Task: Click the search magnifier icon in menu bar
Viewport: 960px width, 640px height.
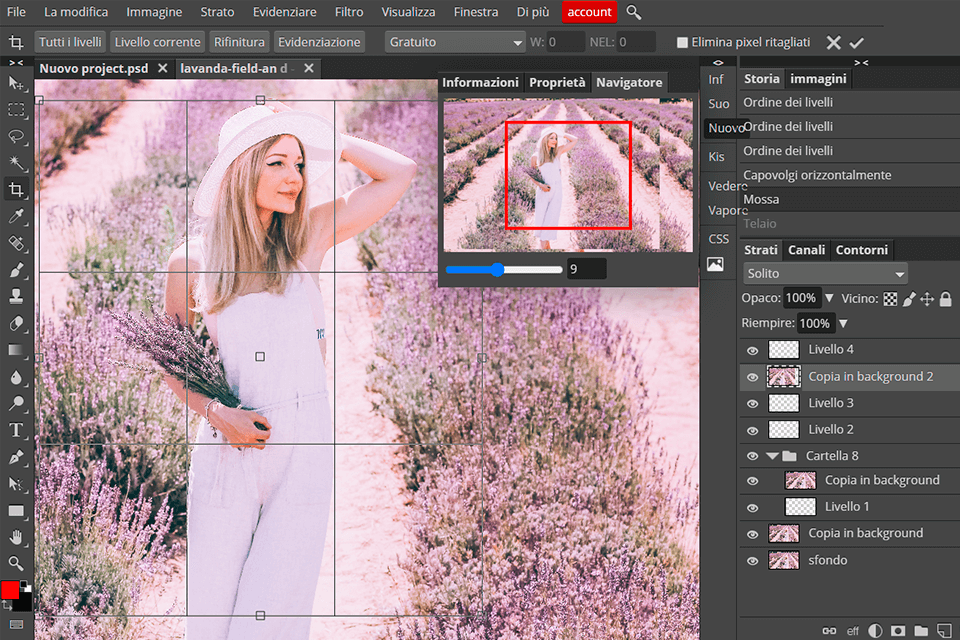Action: click(633, 12)
